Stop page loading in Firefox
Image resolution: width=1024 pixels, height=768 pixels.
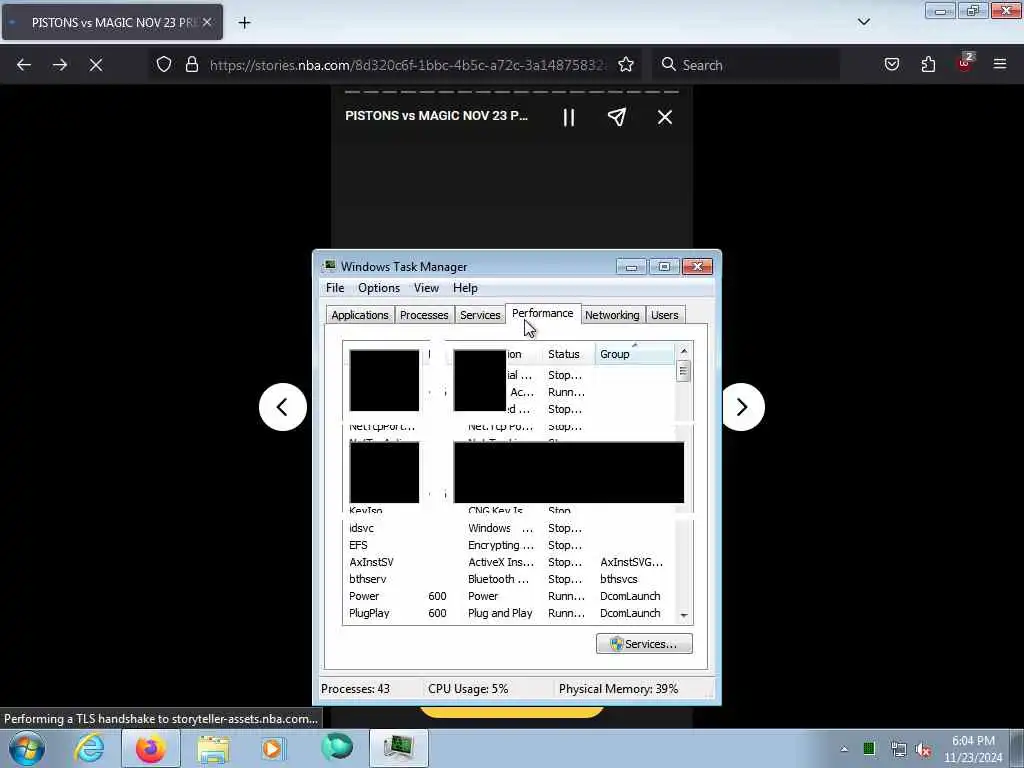(96, 65)
